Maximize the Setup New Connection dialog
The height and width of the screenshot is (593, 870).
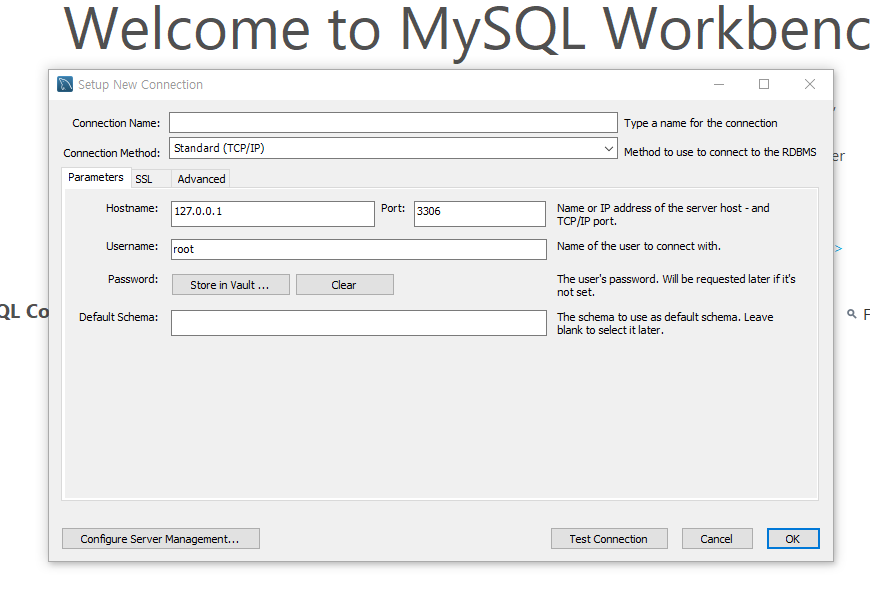[764, 84]
